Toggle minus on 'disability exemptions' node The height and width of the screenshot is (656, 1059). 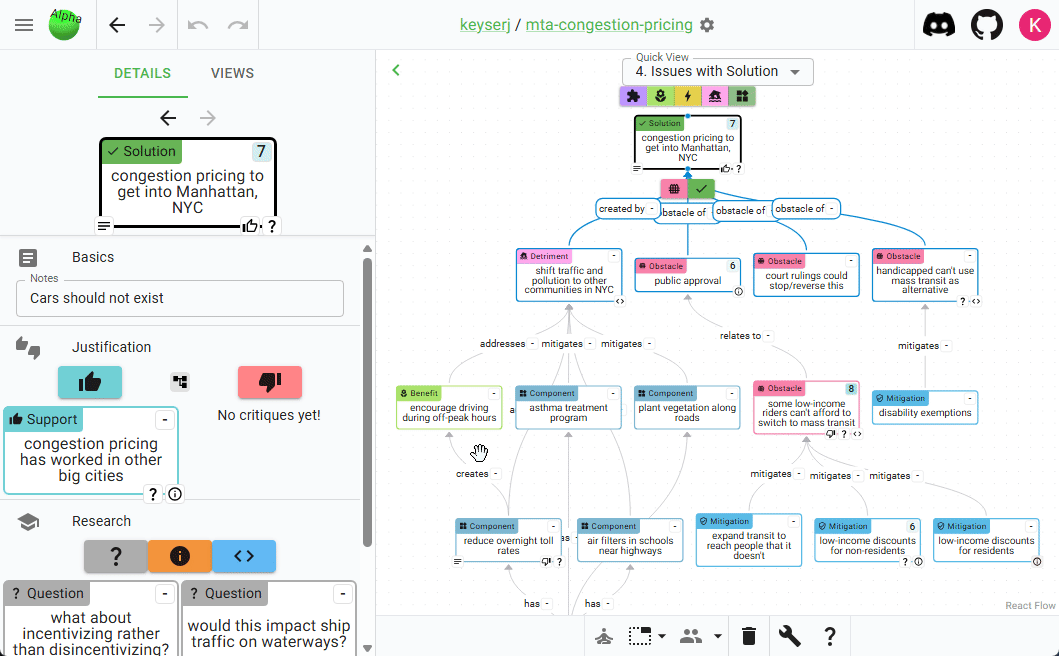969,398
